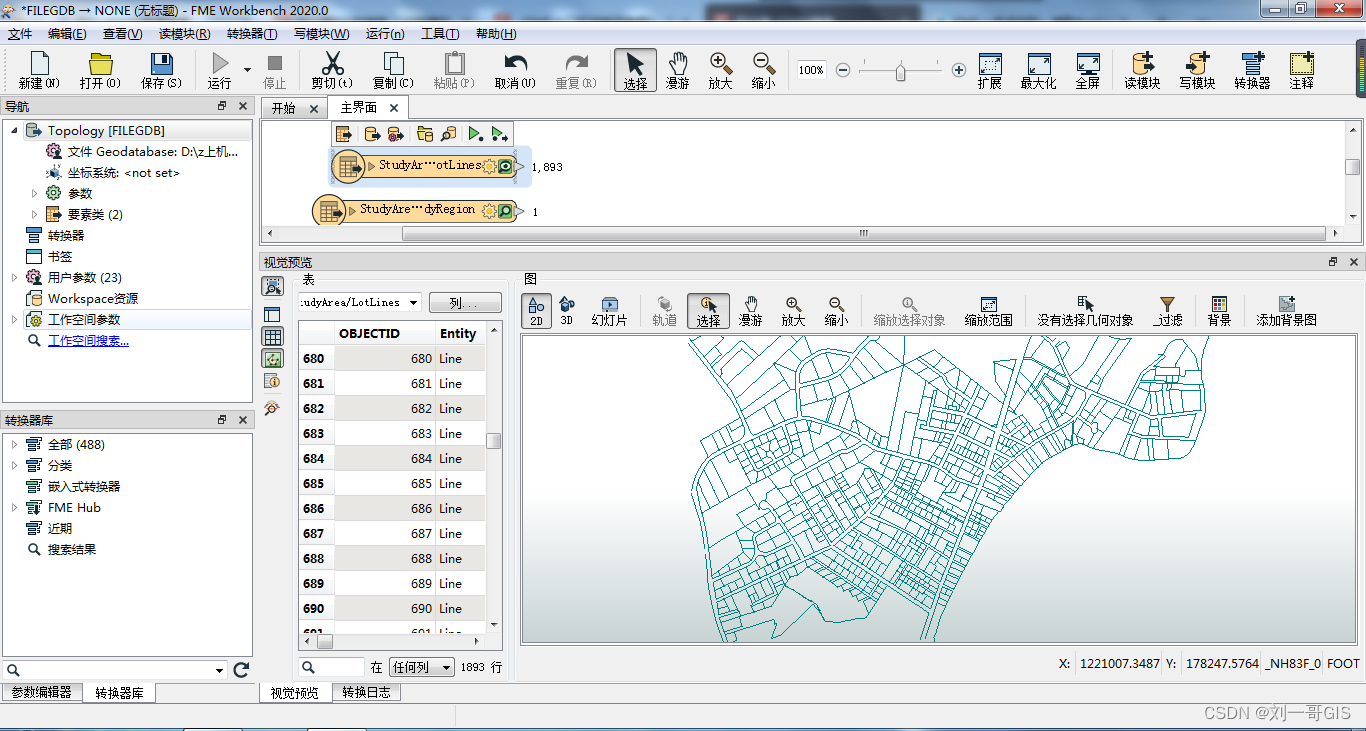Click the 扩展 extent icon
Screen dimensions: 1366x731
tap(990, 63)
